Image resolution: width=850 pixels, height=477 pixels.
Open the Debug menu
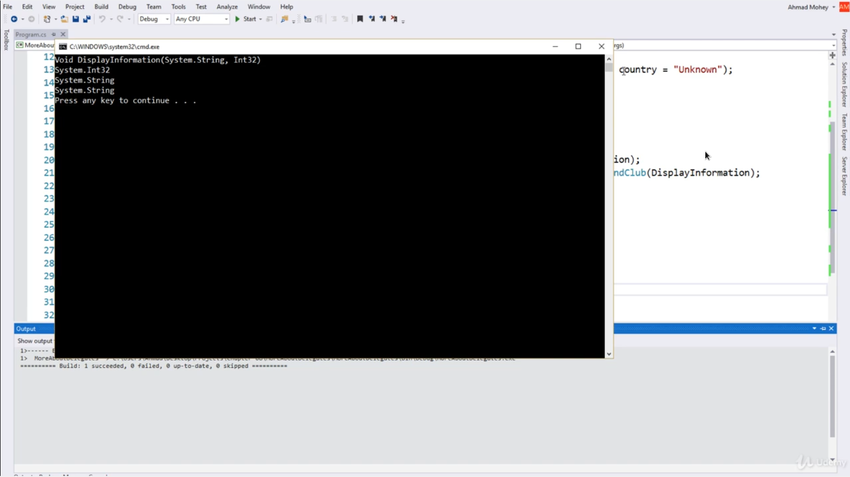pos(127,7)
